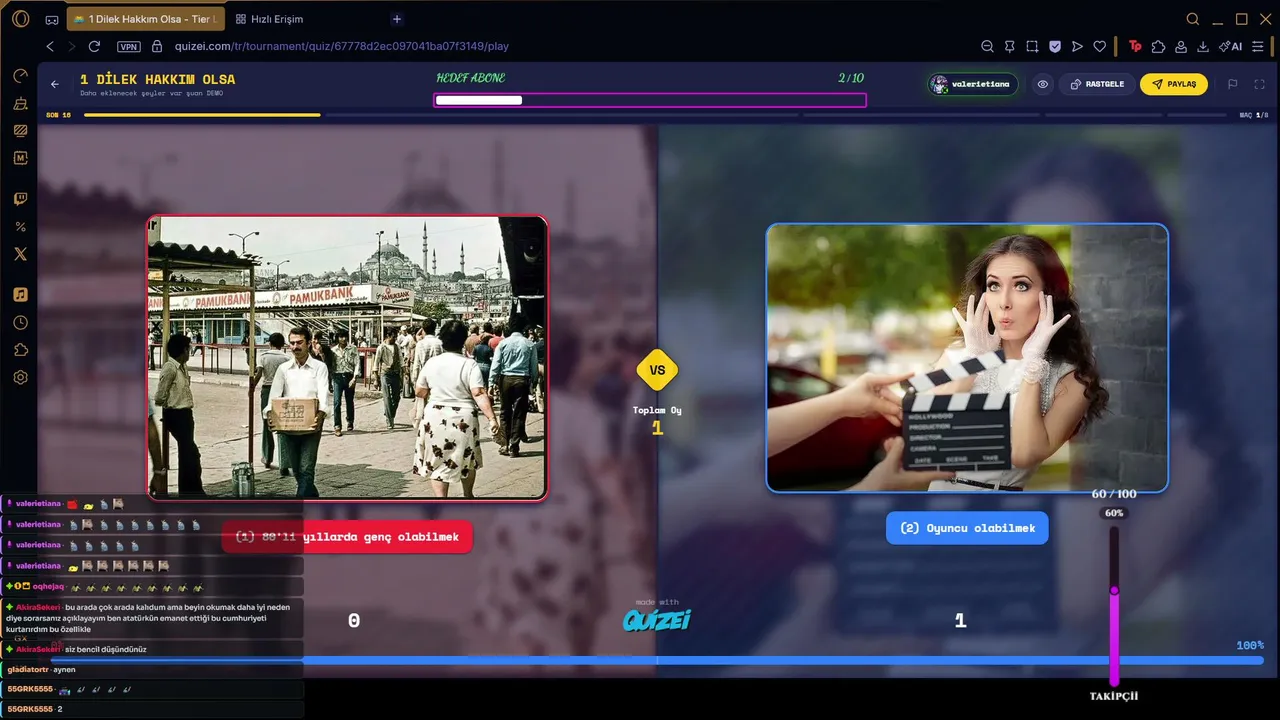Send page via the arrow flow icon
This screenshot has height=720, width=1280.
pyautogui.click(x=1077, y=46)
